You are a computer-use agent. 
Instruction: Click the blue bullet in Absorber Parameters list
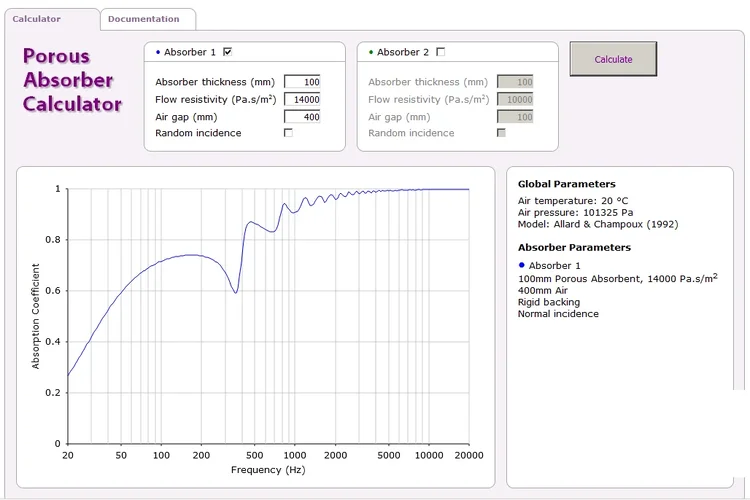tap(521, 265)
